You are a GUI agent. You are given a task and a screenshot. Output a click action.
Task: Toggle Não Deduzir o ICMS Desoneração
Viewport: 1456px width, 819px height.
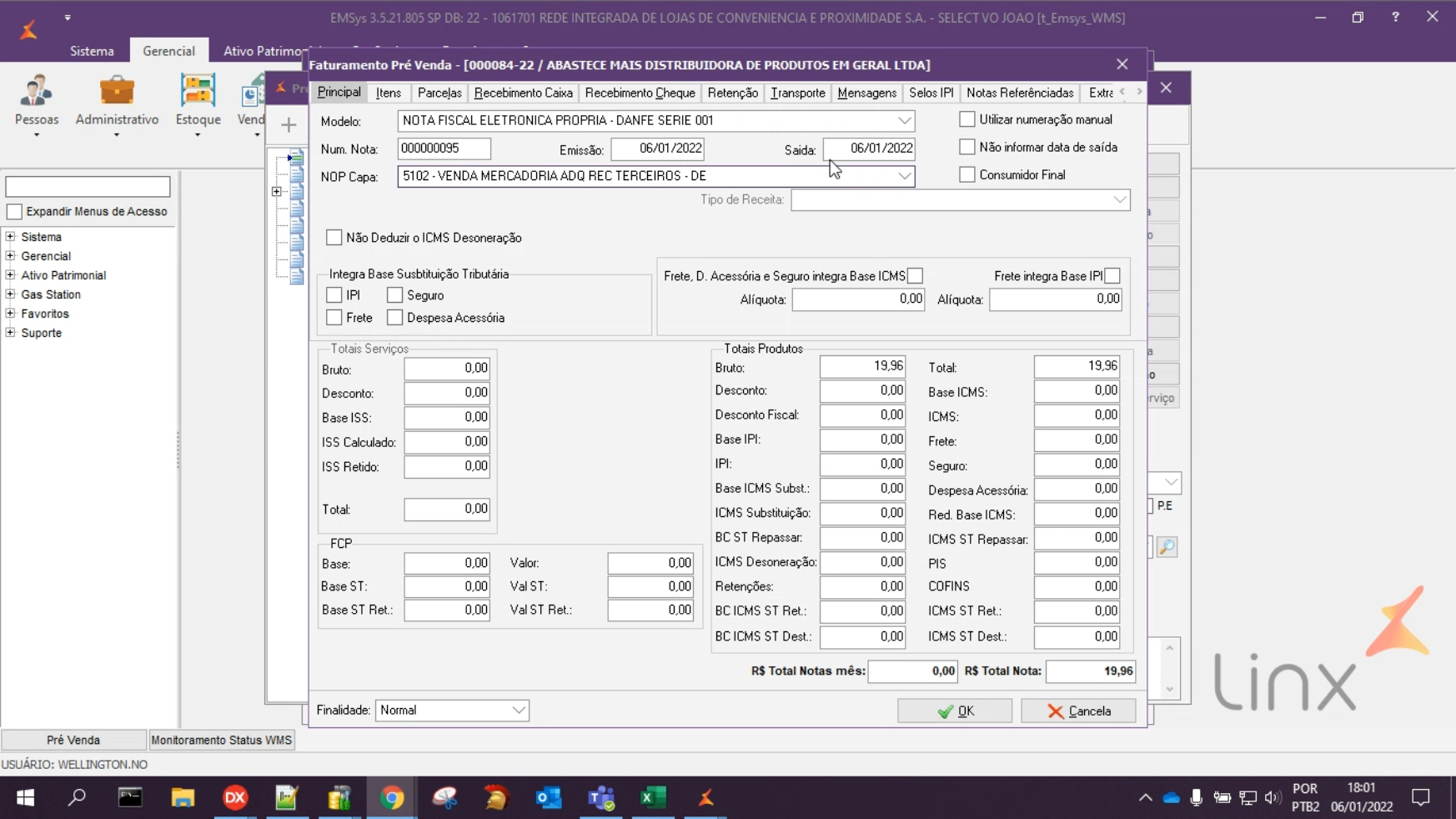click(334, 239)
